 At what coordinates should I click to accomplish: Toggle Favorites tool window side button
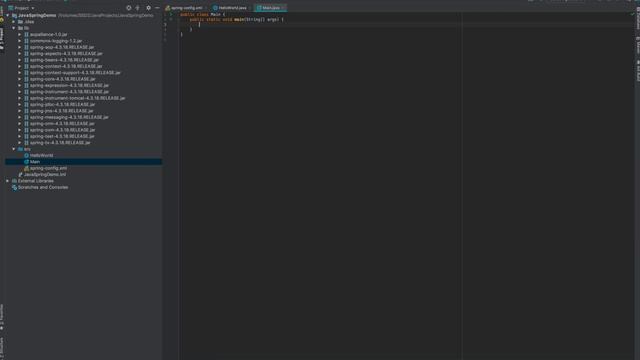pyautogui.click(x=2, y=317)
